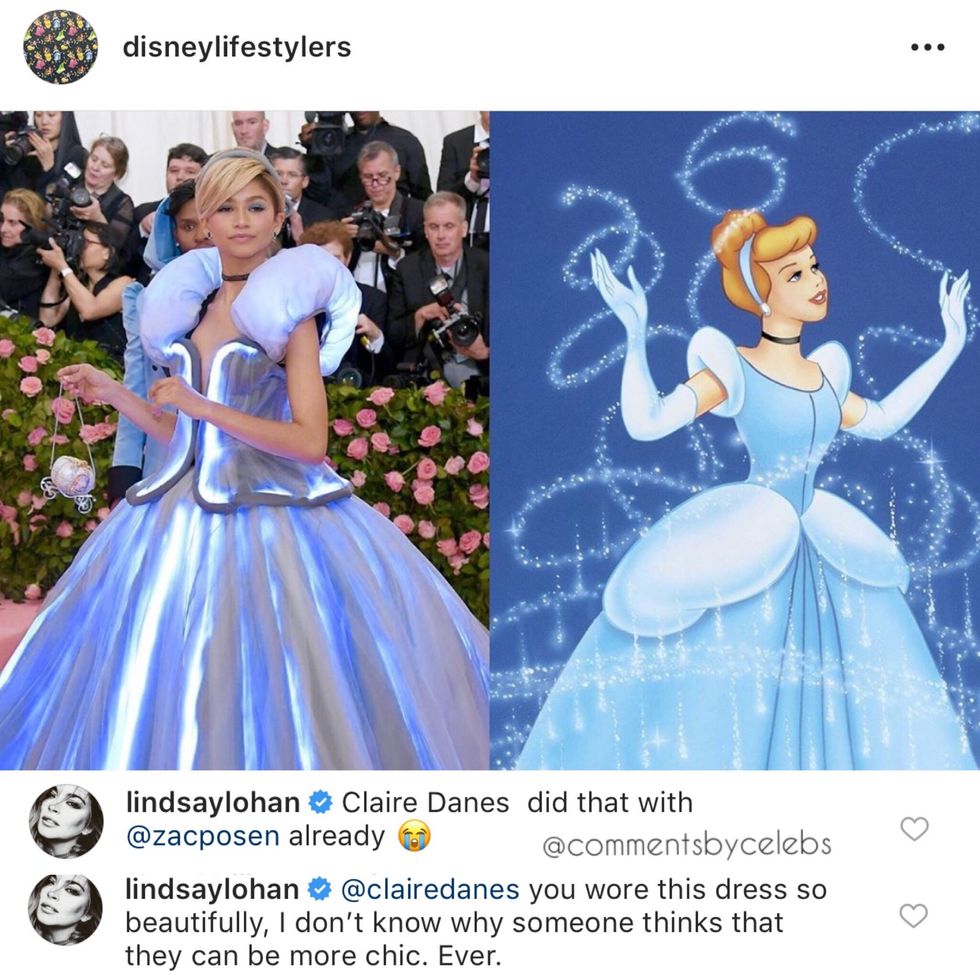Open lindsaylohan username in second comment
The height and width of the screenshot is (980, 980).
(x=212, y=889)
